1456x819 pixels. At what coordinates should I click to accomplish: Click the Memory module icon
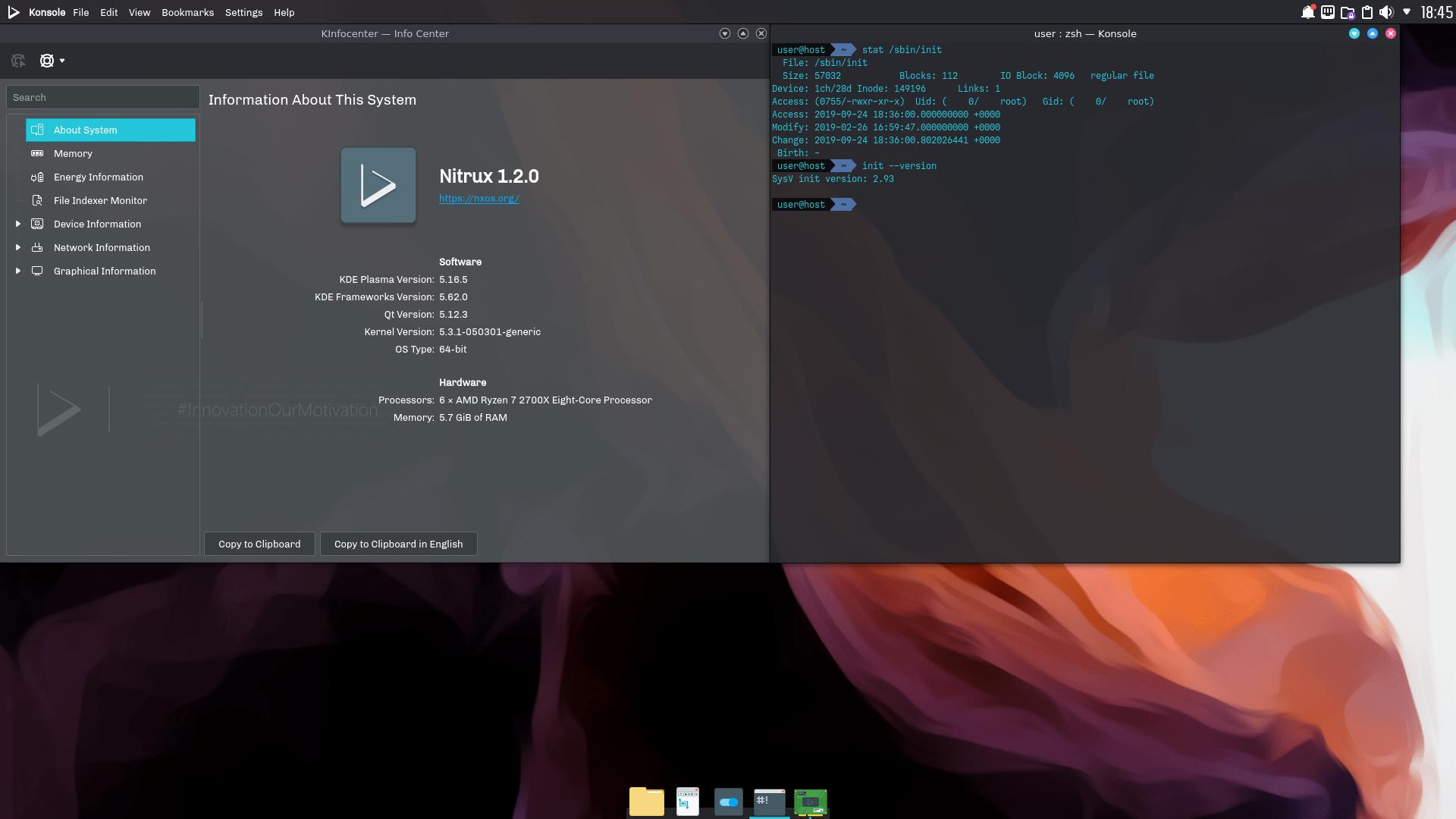[37, 153]
